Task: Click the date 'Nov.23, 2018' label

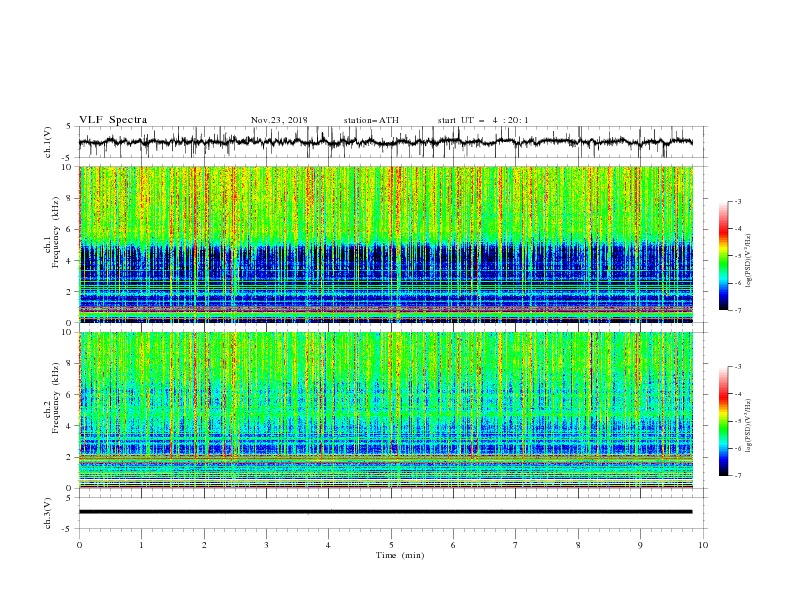Action: pyautogui.click(x=279, y=120)
